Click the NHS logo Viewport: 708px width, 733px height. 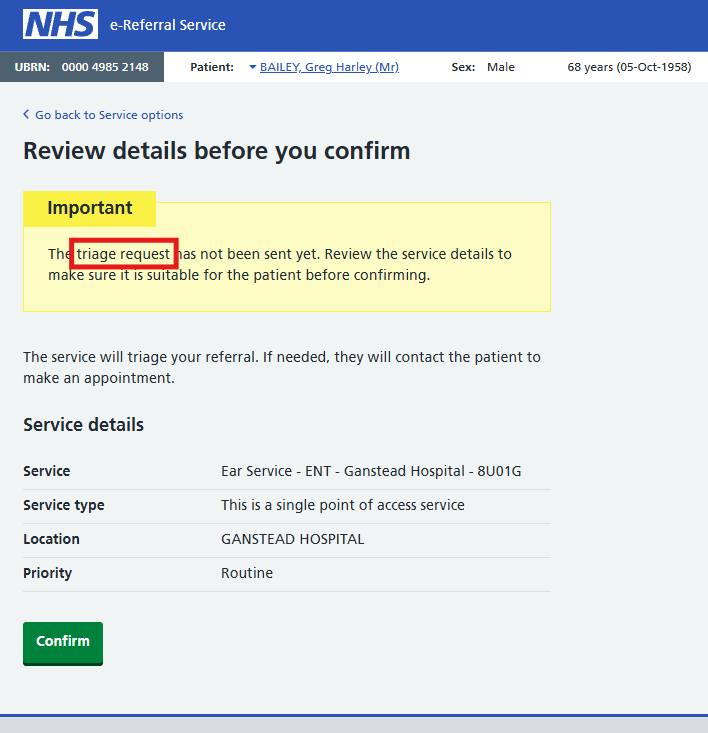point(60,24)
